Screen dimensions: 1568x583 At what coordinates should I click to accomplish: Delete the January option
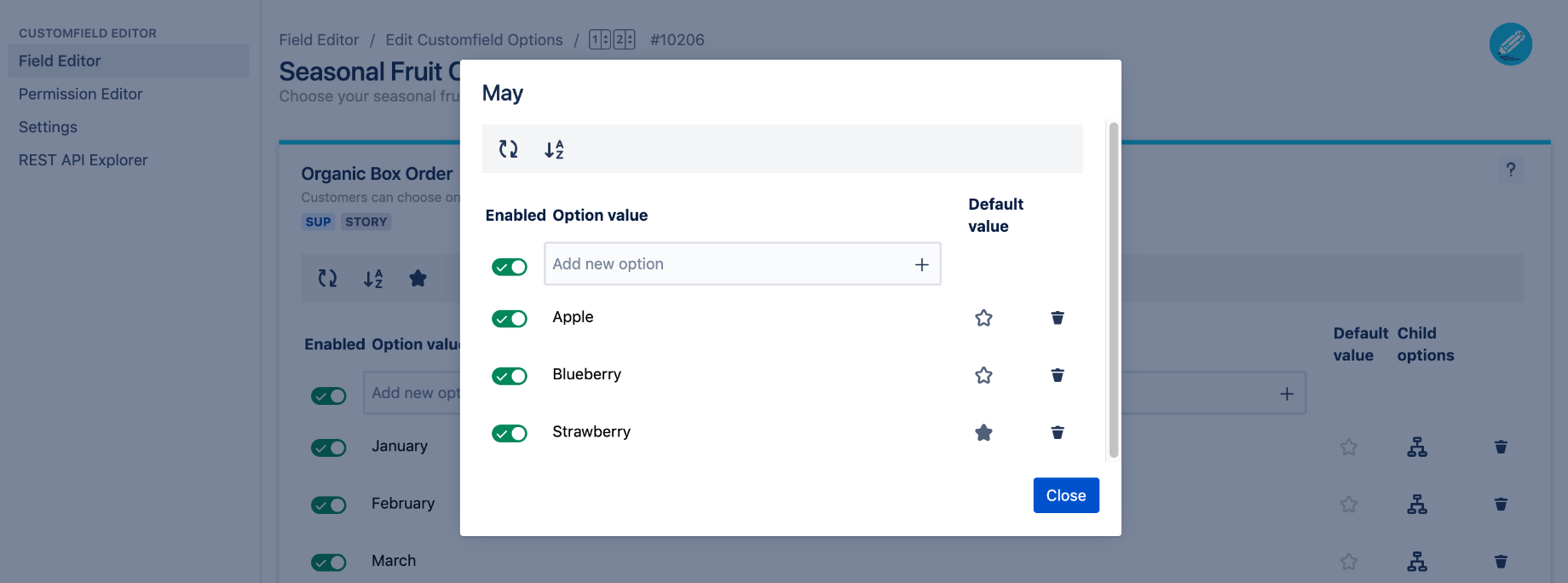(1500, 447)
